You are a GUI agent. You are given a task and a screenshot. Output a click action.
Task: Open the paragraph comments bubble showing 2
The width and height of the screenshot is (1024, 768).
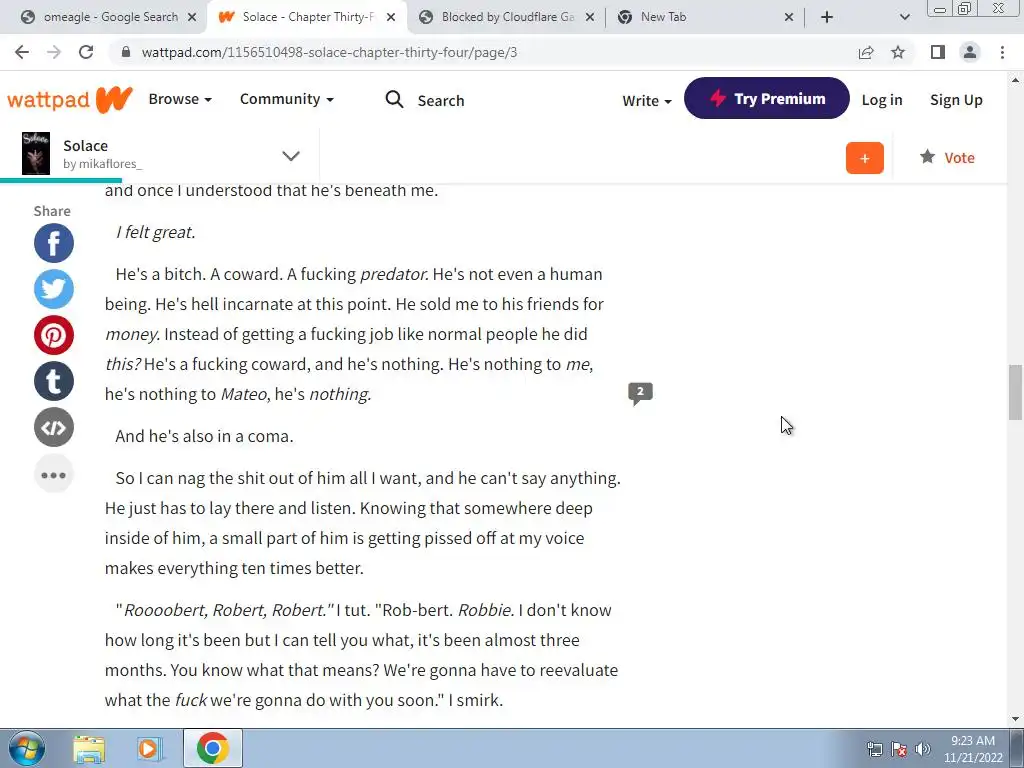tap(640, 393)
